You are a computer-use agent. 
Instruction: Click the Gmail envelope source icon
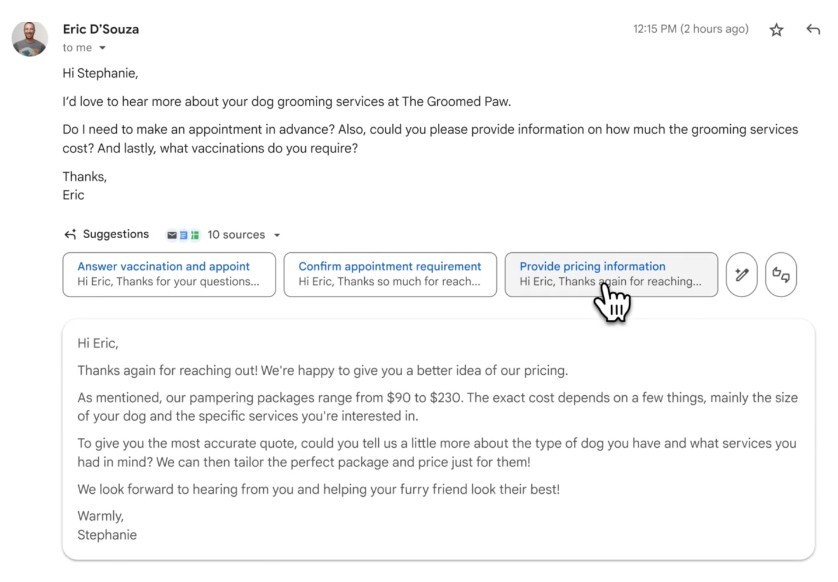pyautogui.click(x=172, y=235)
